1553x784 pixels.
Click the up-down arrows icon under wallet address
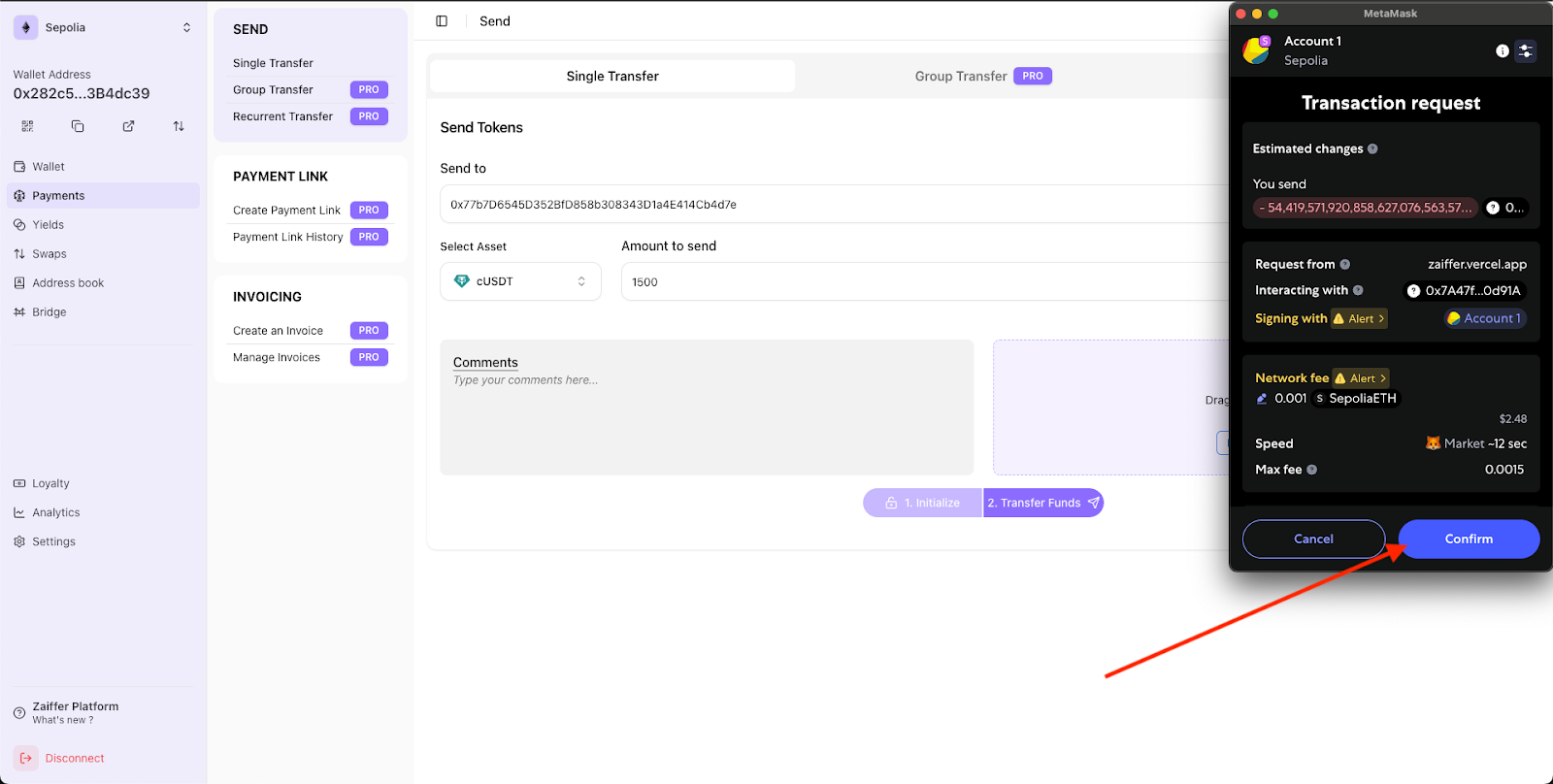179,126
